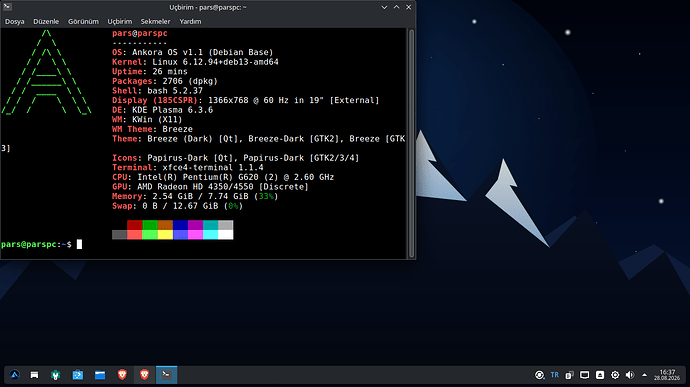Viewport: 690px width, 387px height.
Task: Open the teal wrench settings taskbar icon
Action: pyautogui.click(x=55, y=375)
